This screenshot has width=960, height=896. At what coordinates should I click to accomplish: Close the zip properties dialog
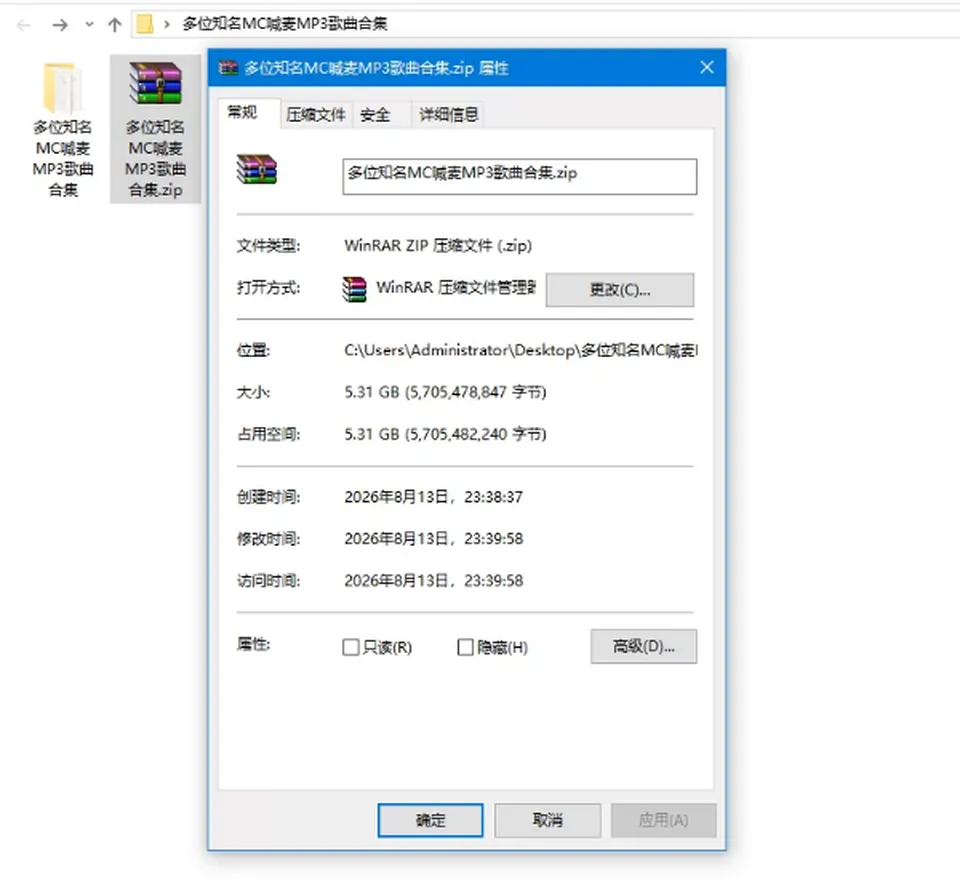[x=707, y=67]
